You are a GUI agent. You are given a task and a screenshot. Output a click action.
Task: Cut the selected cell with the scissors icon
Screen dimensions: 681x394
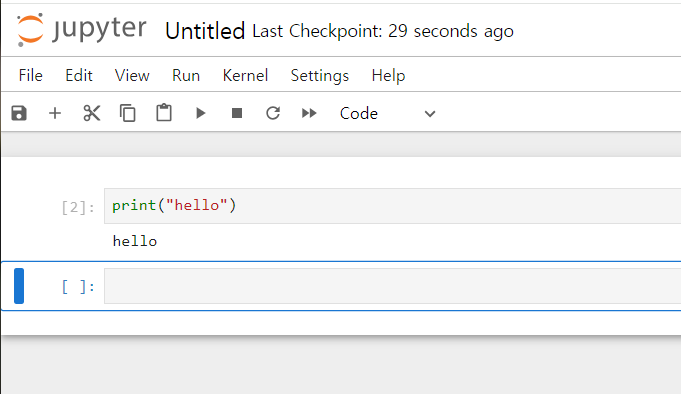(92, 113)
